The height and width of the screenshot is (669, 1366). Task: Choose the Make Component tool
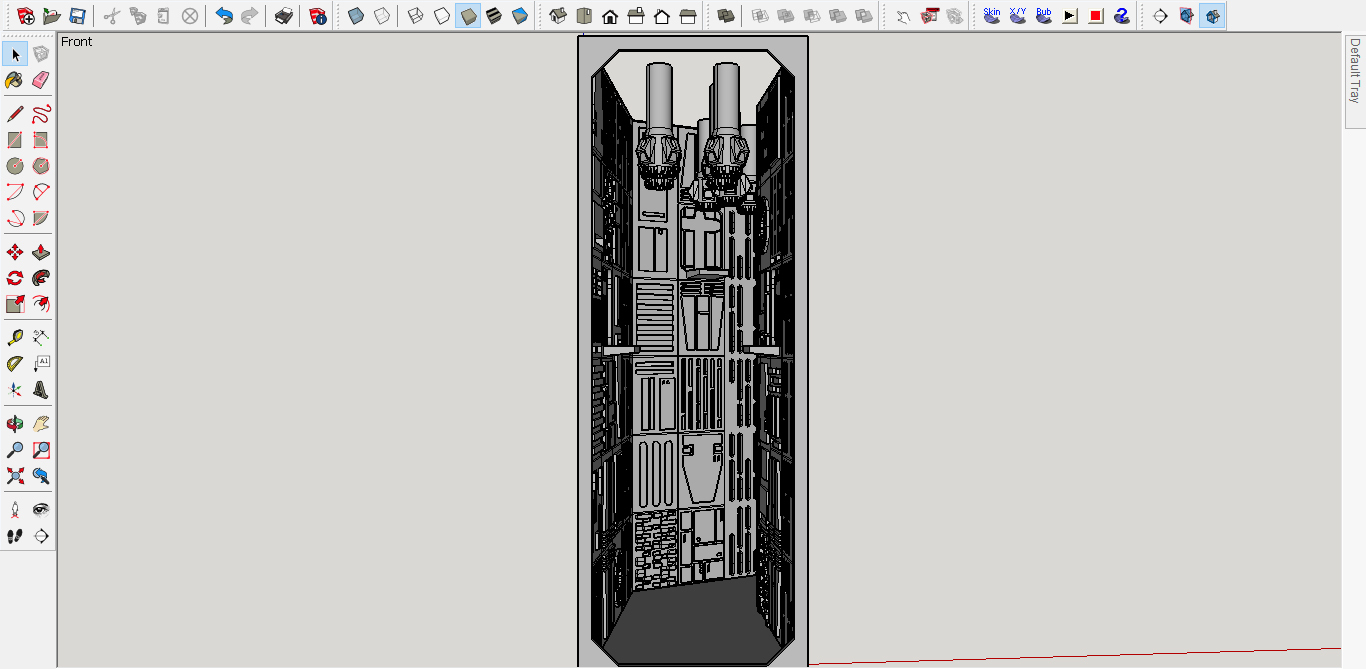(x=41, y=54)
